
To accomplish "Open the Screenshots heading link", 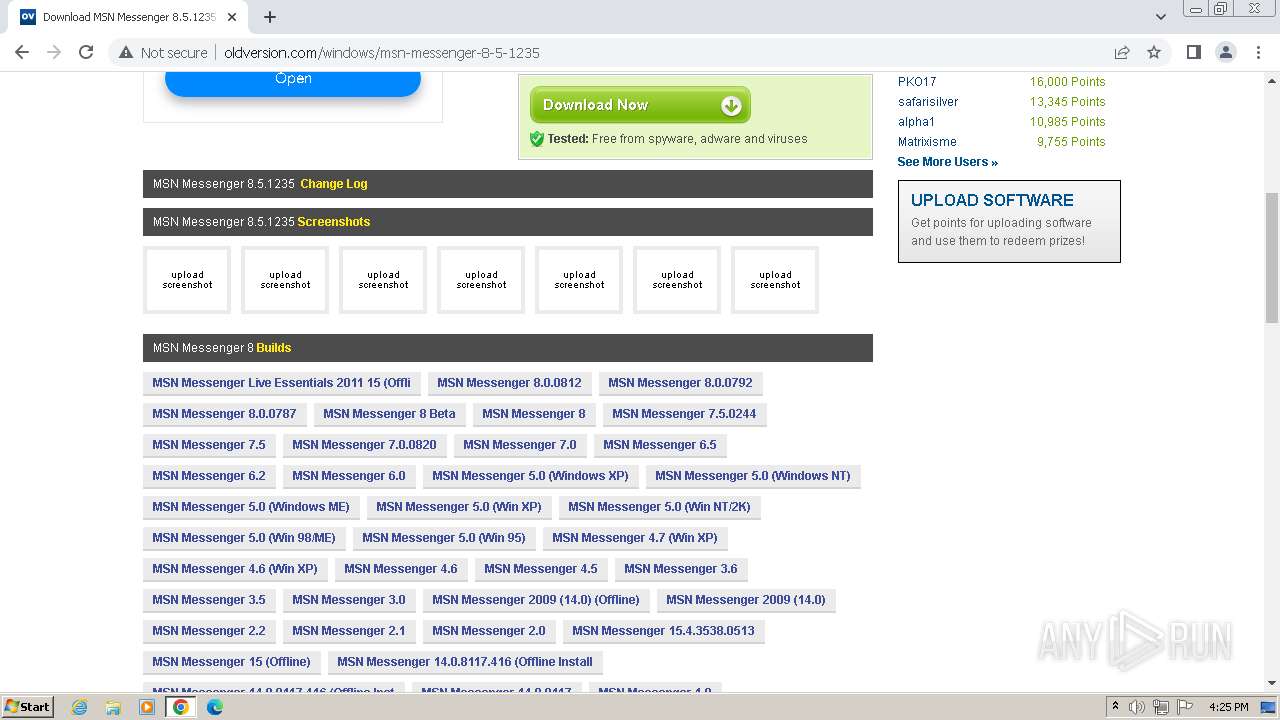I will click(334, 222).
